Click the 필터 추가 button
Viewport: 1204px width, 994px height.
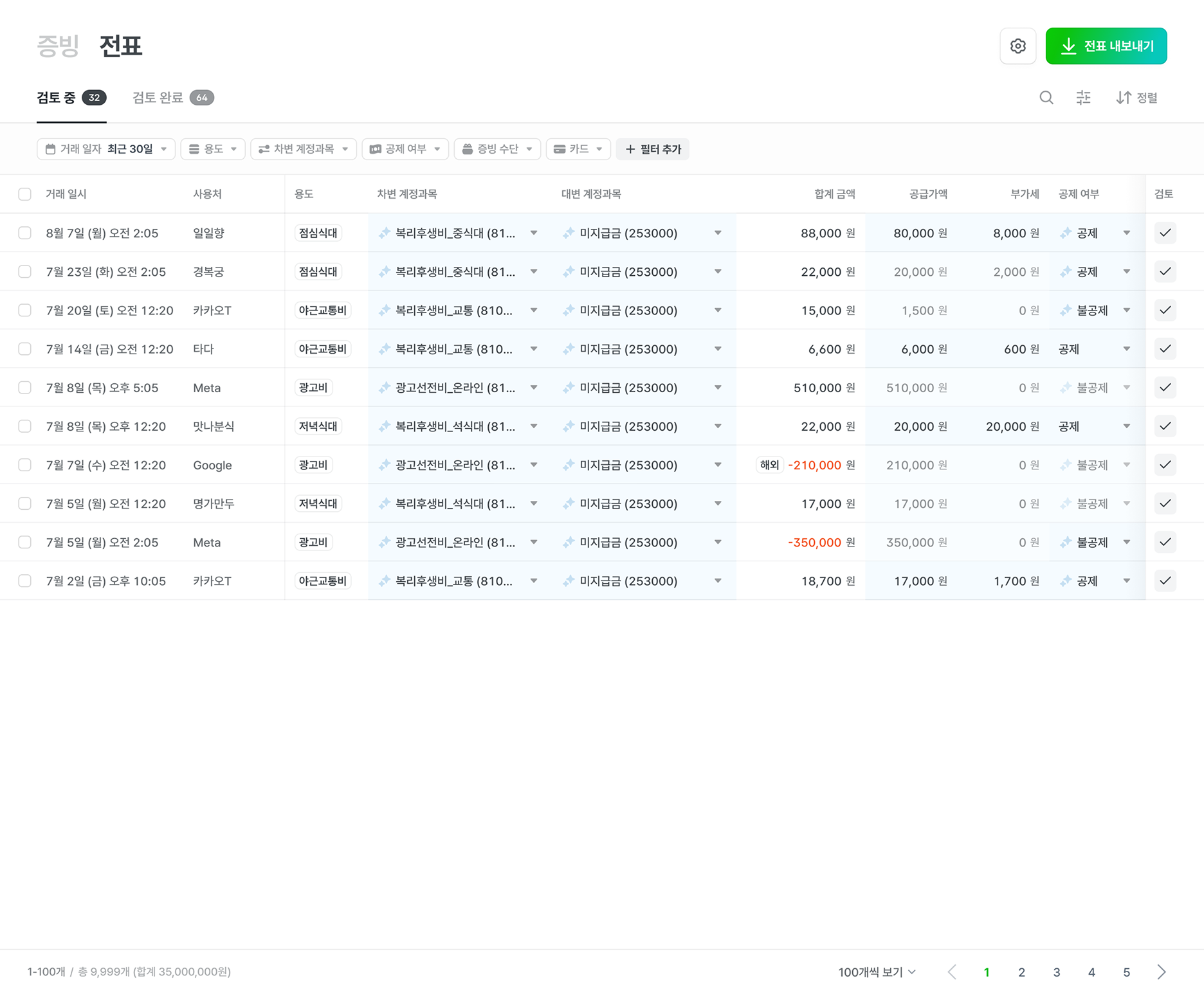[652, 149]
